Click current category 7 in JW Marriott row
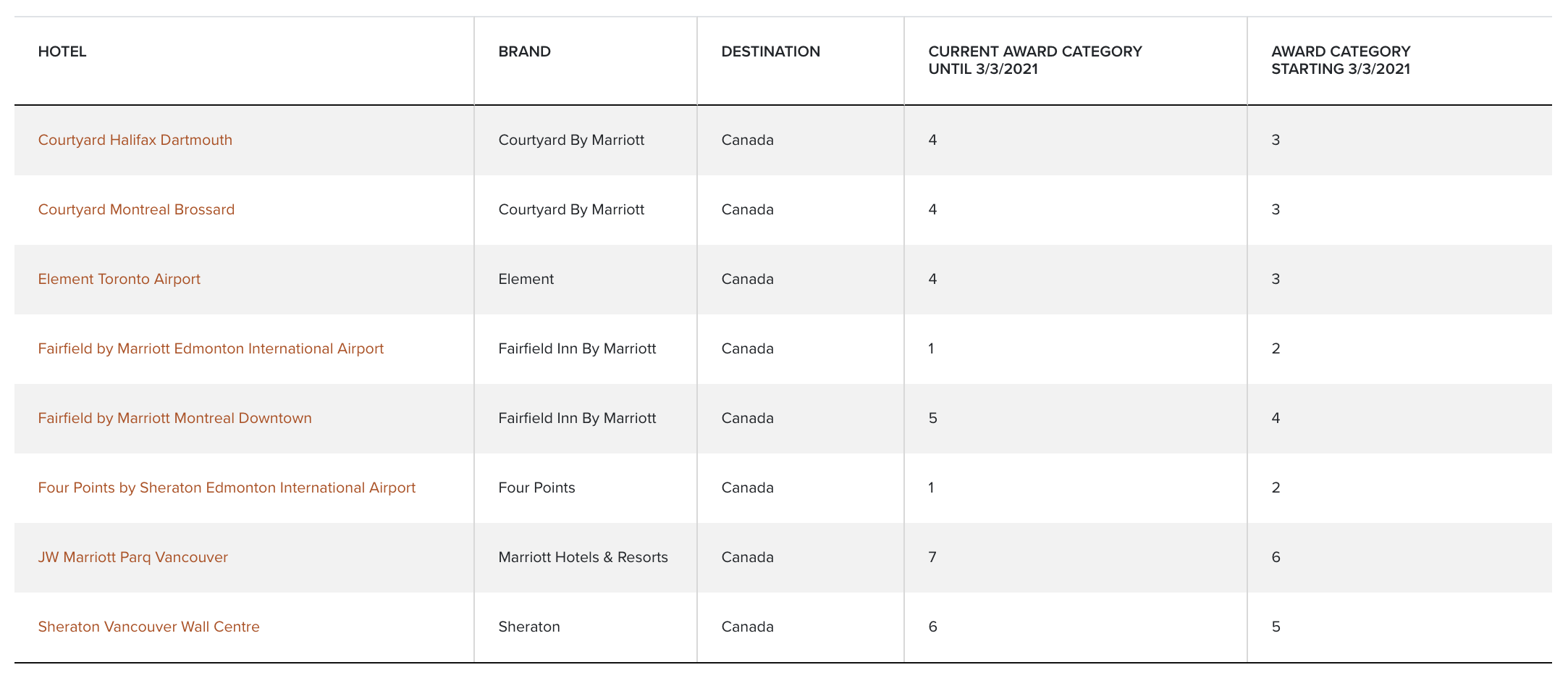 click(932, 557)
